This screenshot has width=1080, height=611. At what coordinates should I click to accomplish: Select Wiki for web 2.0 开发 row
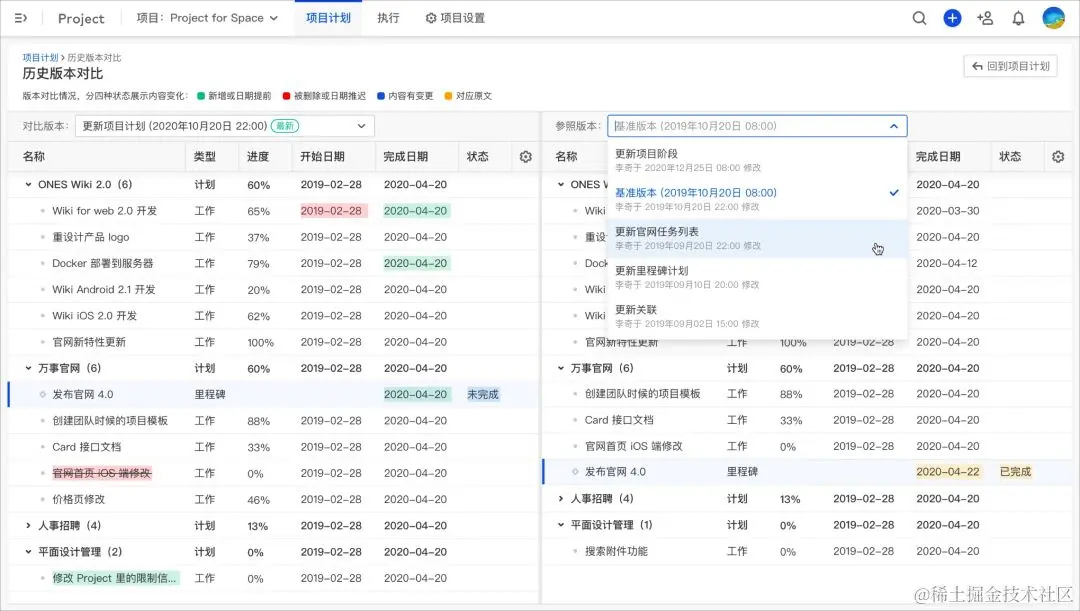coord(273,211)
